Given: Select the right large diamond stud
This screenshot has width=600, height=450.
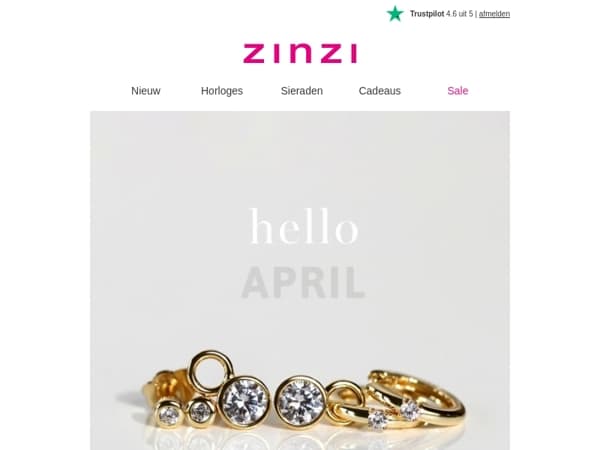Looking at the screenshot, I should pos(300,402).
